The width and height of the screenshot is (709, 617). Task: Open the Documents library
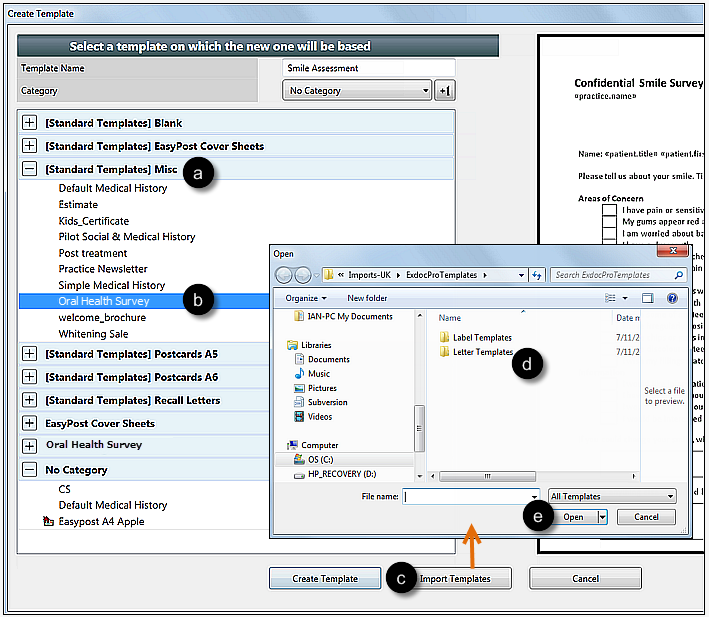coord(322,359)
